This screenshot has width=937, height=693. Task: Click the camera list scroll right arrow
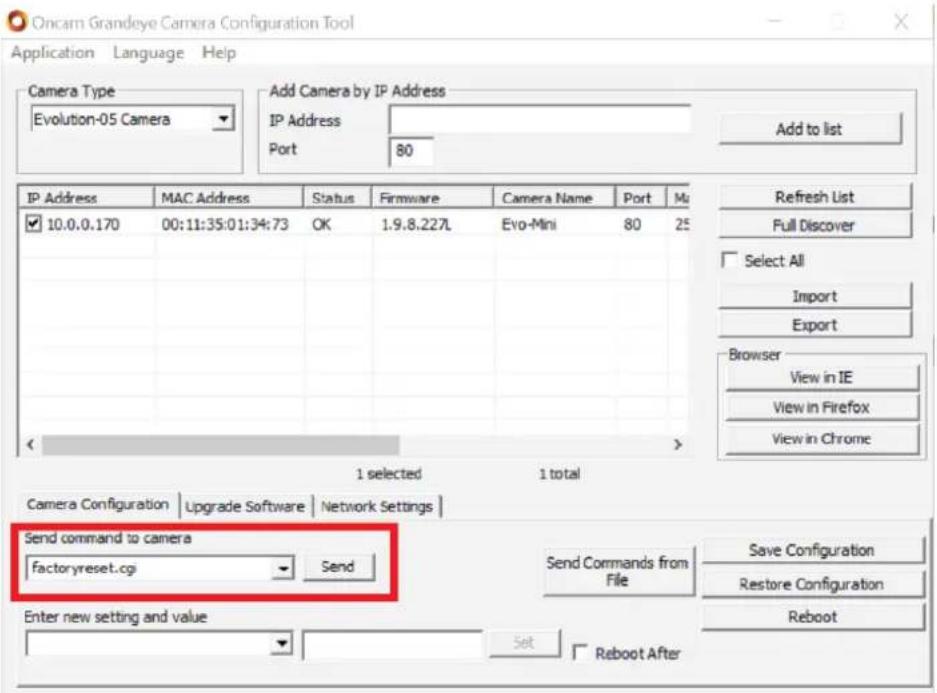678,444
